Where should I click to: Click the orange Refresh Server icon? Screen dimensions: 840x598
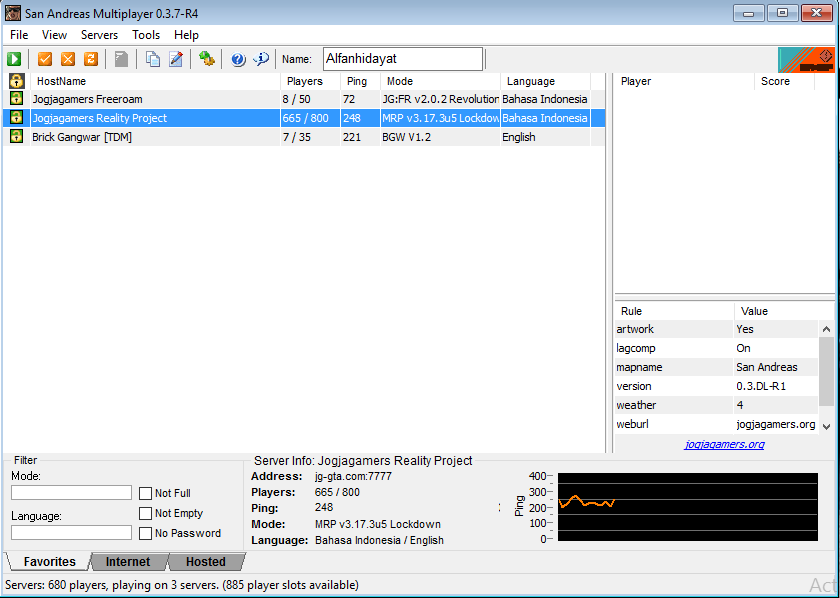point(91,59)
